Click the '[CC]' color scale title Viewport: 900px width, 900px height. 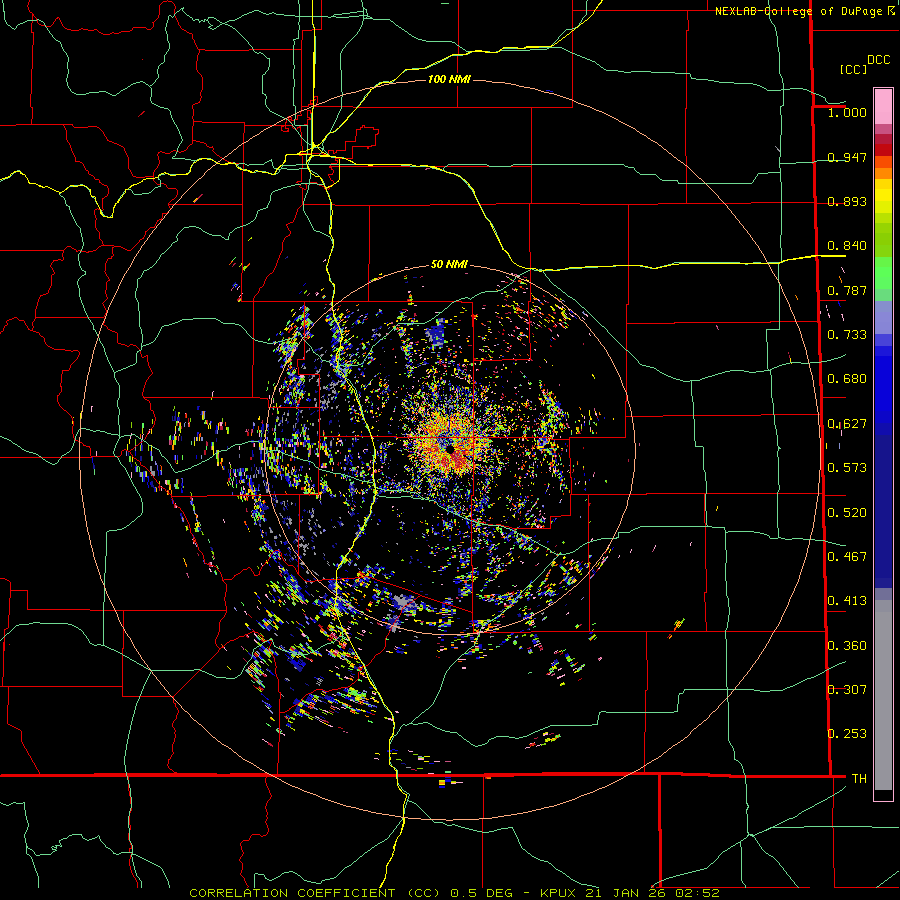[854, 69]
